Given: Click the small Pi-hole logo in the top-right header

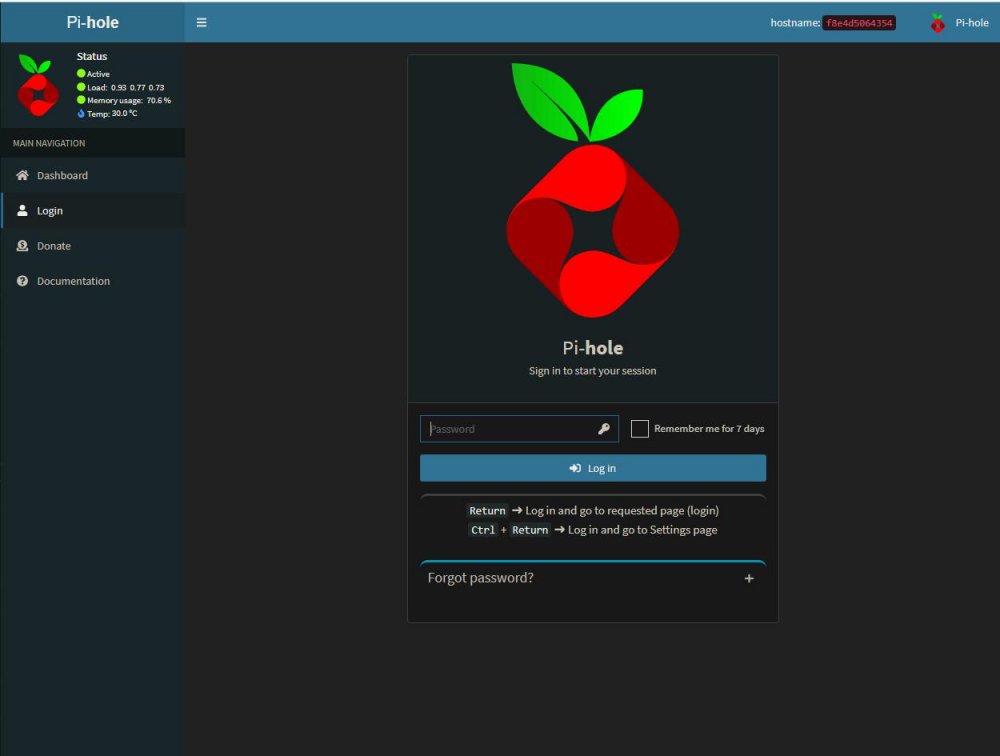Looking at the screenshot, I should 938,23.
